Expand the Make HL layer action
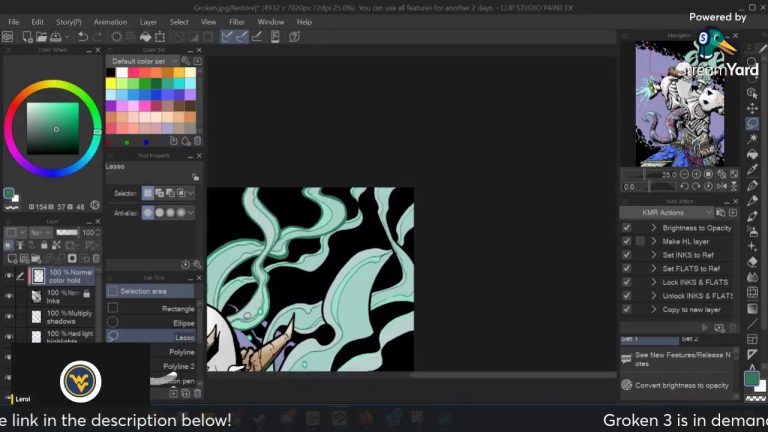768x432 pixels. [x=654, y=241]
